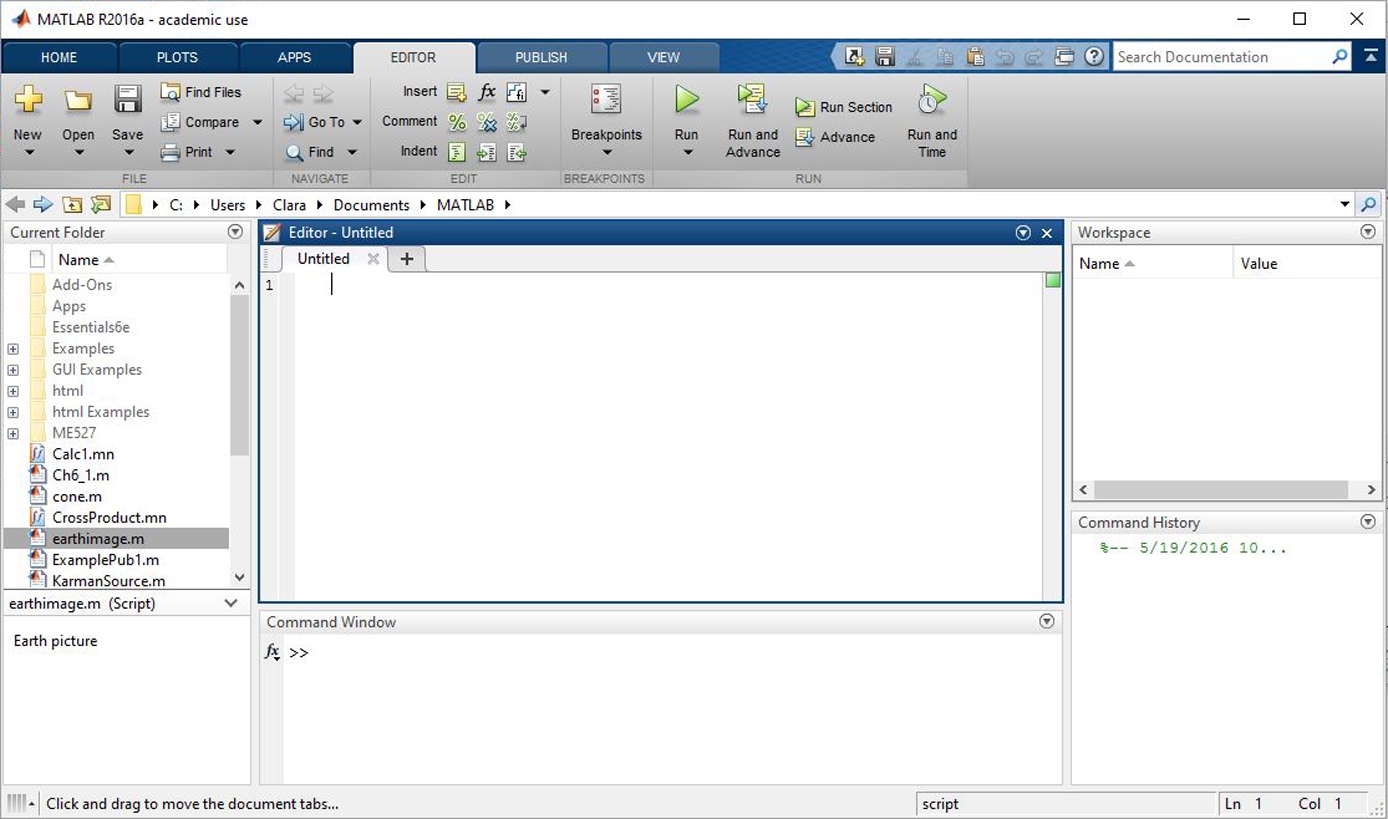The width and height of the screenshot is (1388, 819).
Task: Click the Insert Section icon
Action: click(457, 93)
